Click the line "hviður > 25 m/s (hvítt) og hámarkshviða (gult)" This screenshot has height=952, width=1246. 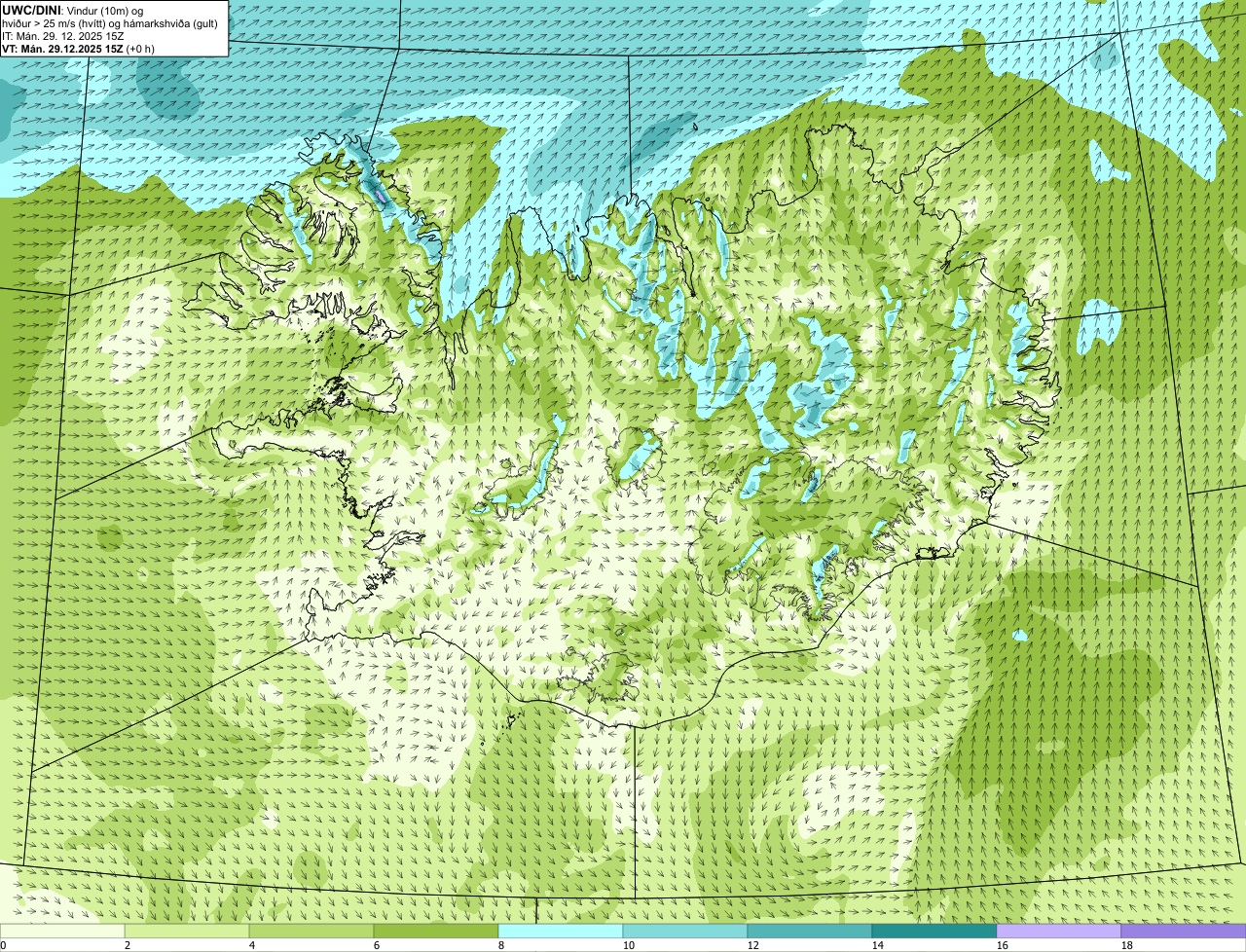[110, 23]
